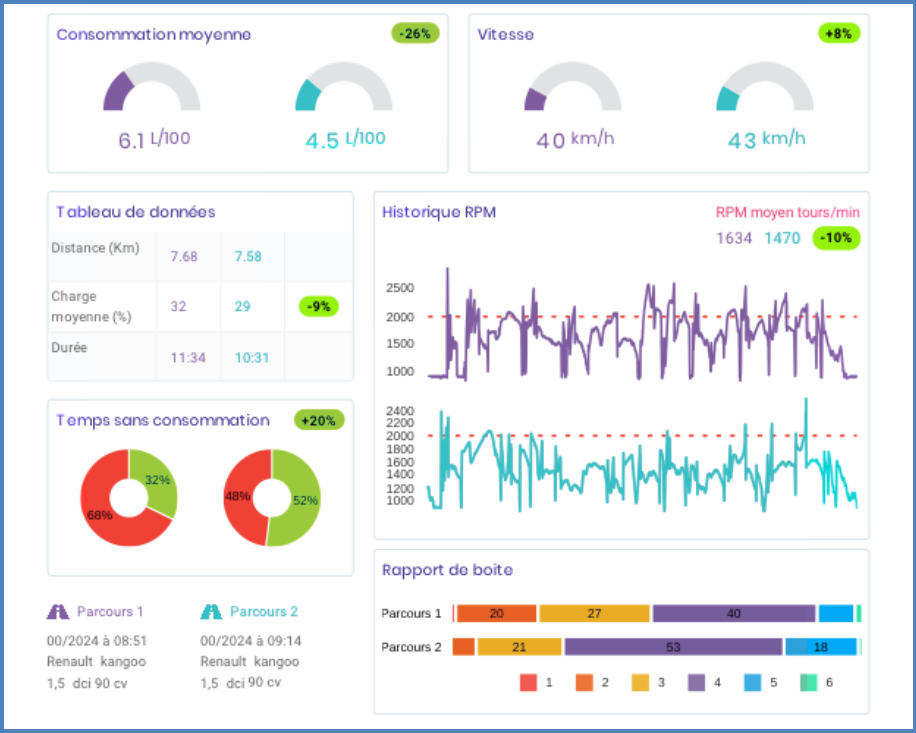Select the red legend swatch for gear 1
Image resolution: width=916 pixels, height=733 pixels.
point(528,682)
